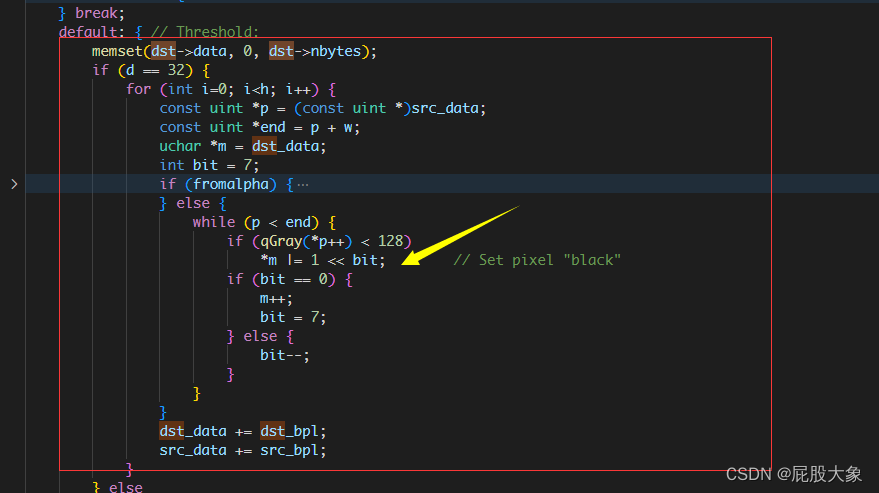Click the 'default:' case label
The image size is (879, 493).
pyautogui.click(x=91, y=32)
